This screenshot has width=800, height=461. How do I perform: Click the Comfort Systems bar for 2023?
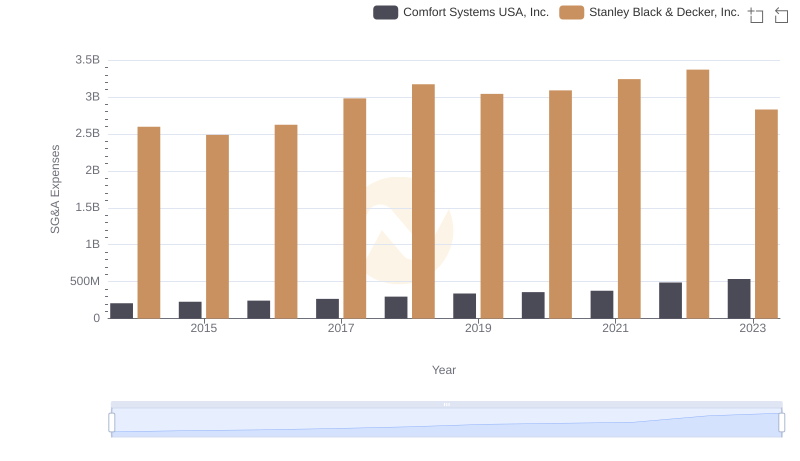pos(739,298)
